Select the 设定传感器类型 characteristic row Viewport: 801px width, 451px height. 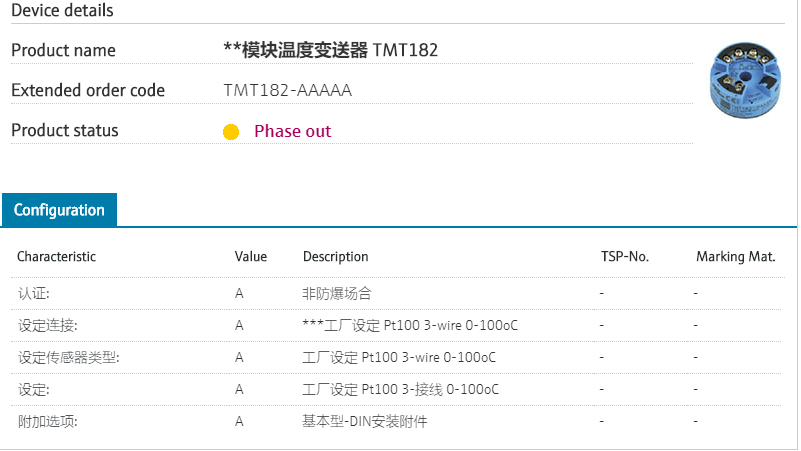(x=68, y=358)
